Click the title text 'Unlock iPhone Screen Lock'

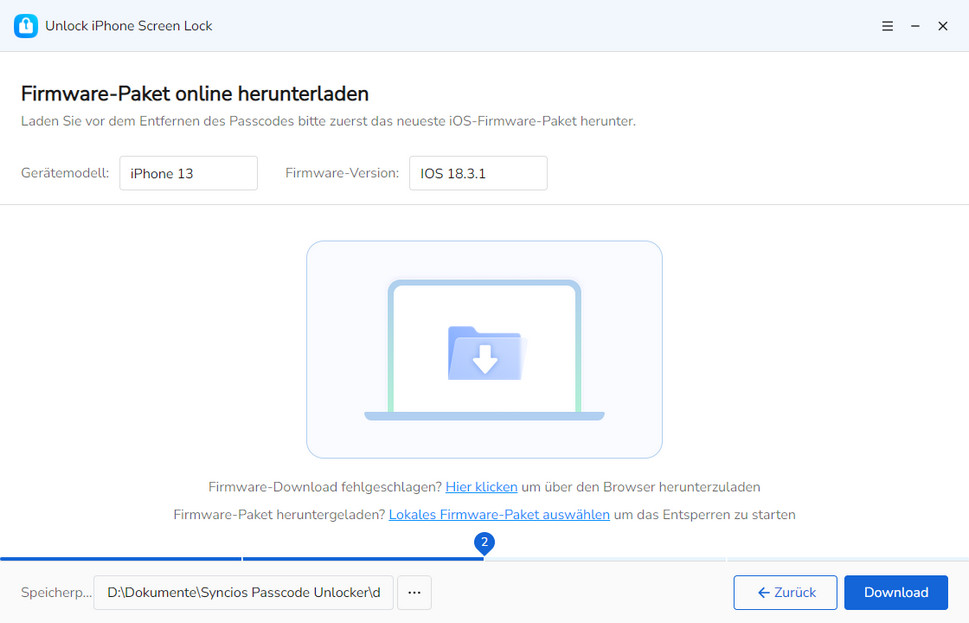[129, 26]
